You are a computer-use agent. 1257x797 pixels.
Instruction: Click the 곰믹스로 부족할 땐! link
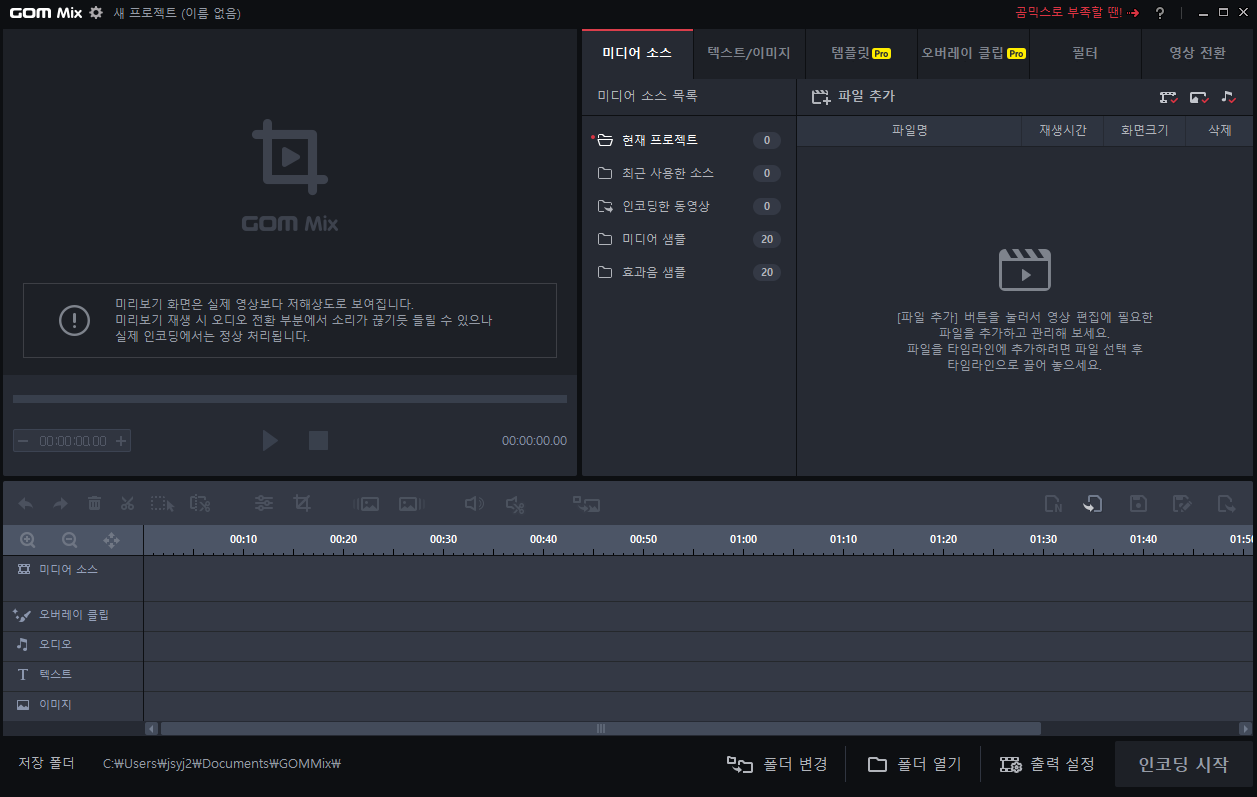[x=1076, y=13]
